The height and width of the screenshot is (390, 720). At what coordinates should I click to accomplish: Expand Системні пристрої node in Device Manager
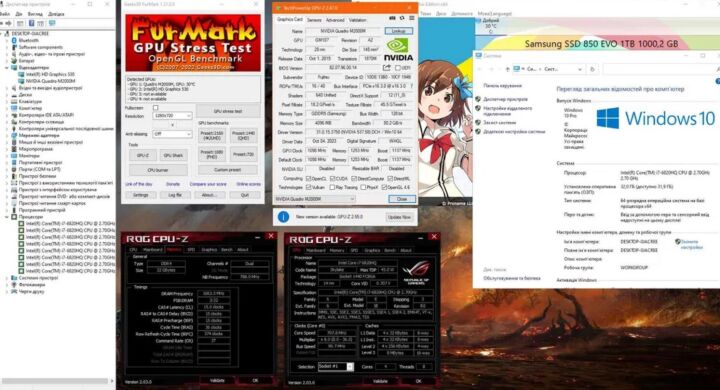(7, 277)
